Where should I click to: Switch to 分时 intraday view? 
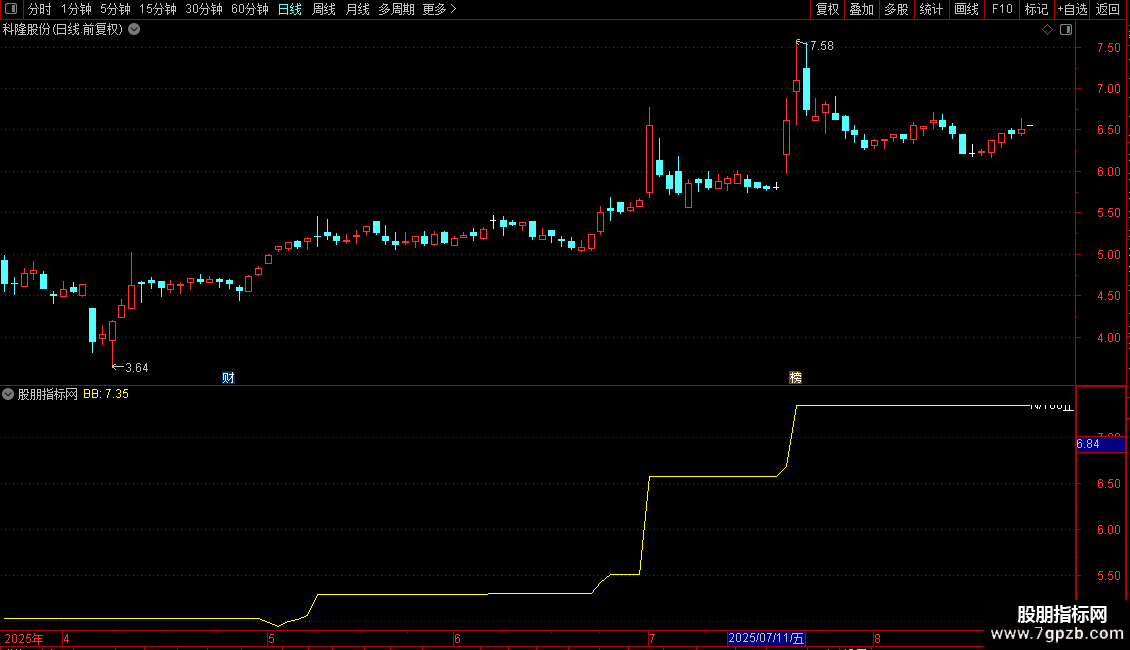40,9
